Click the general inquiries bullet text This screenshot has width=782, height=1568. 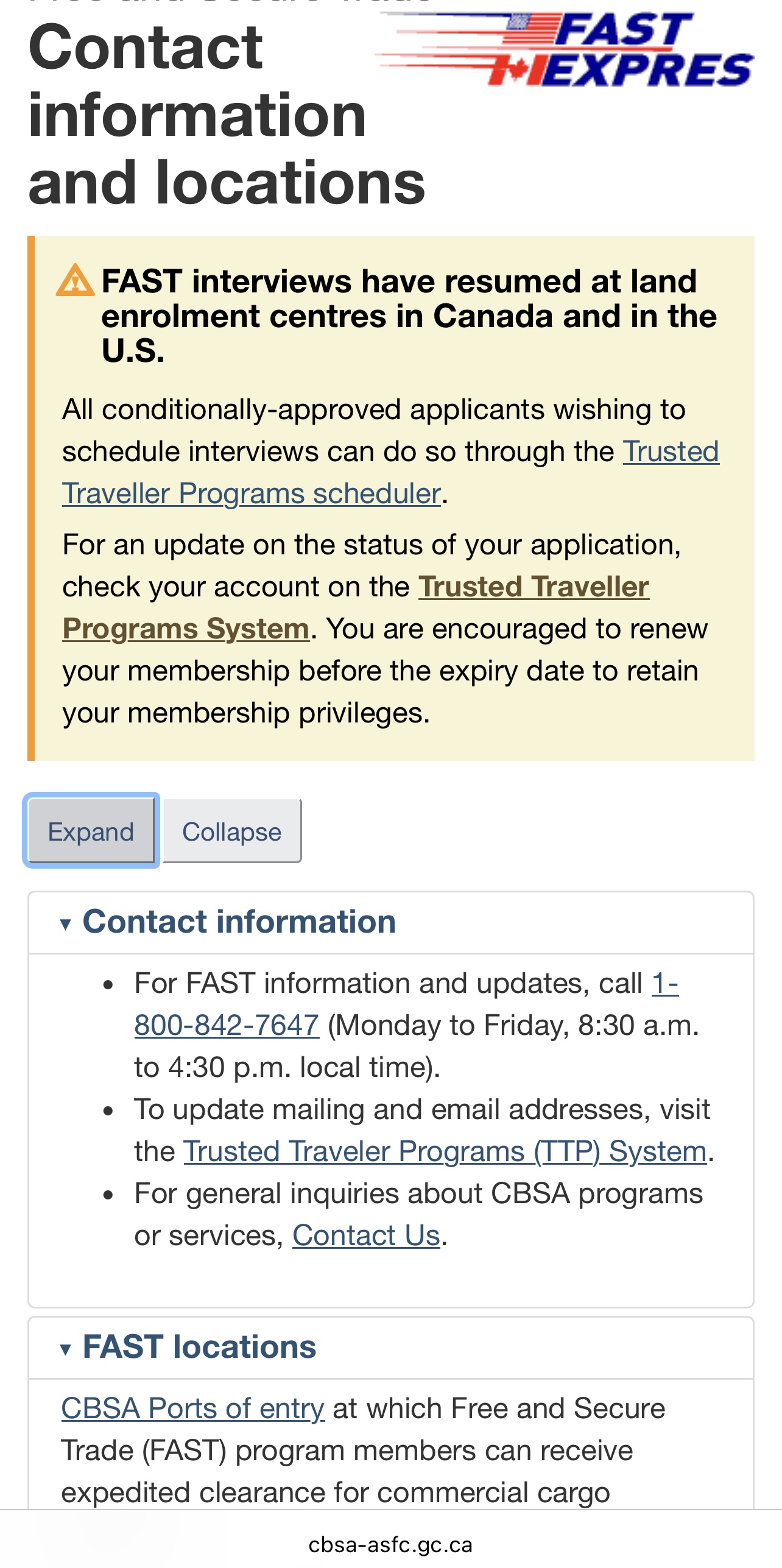point(418,1214)
